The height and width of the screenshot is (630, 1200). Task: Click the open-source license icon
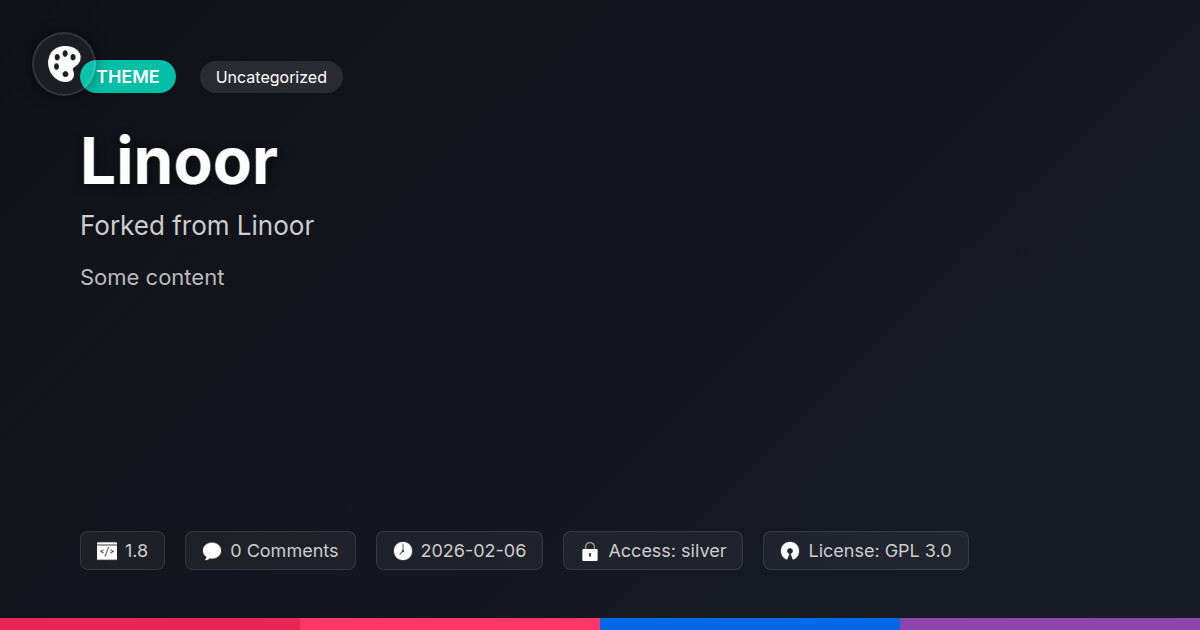[x=790, y=551]
